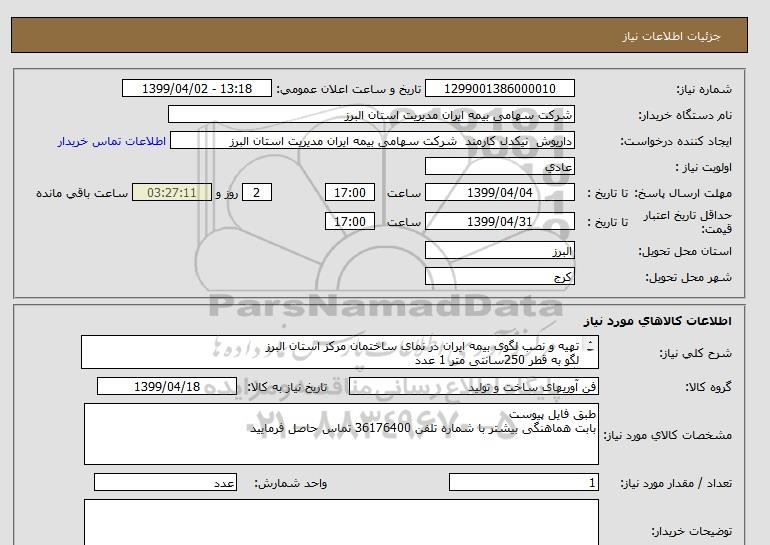The width and height of the screenshot is (770, 545).
Task: Click the ایجاد کننده درخواست label
Action: (x=676, y=141)
